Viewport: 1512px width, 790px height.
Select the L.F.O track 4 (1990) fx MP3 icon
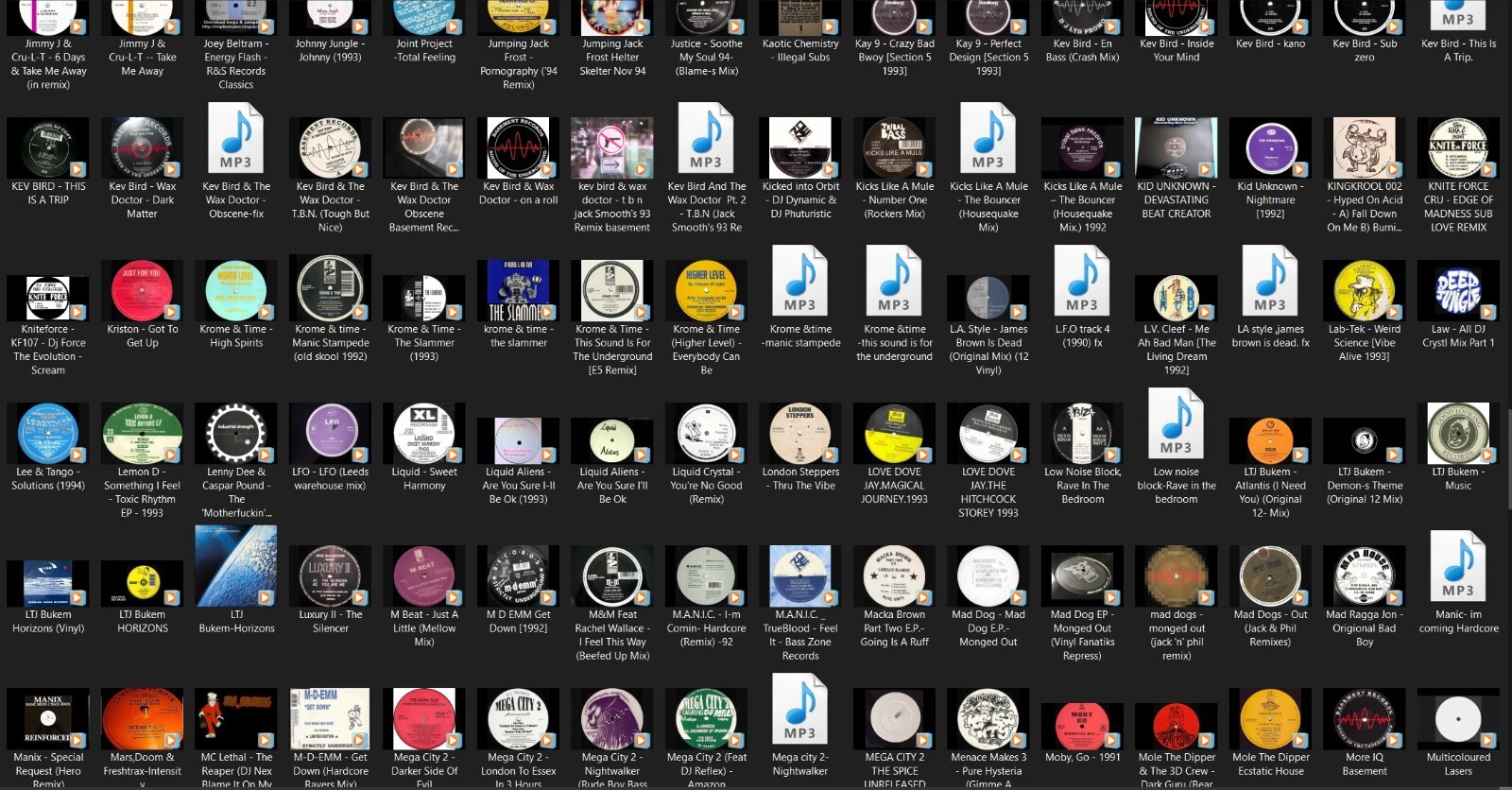(x=1082, y=283)
